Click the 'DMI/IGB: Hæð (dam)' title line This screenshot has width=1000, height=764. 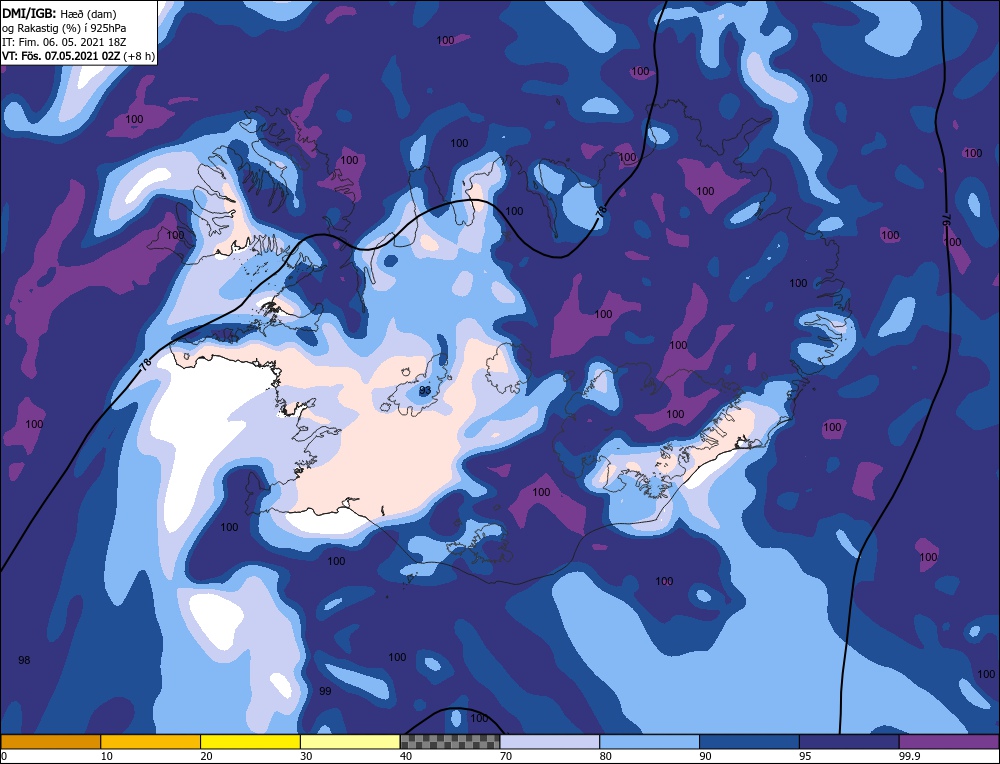point(59,13)
